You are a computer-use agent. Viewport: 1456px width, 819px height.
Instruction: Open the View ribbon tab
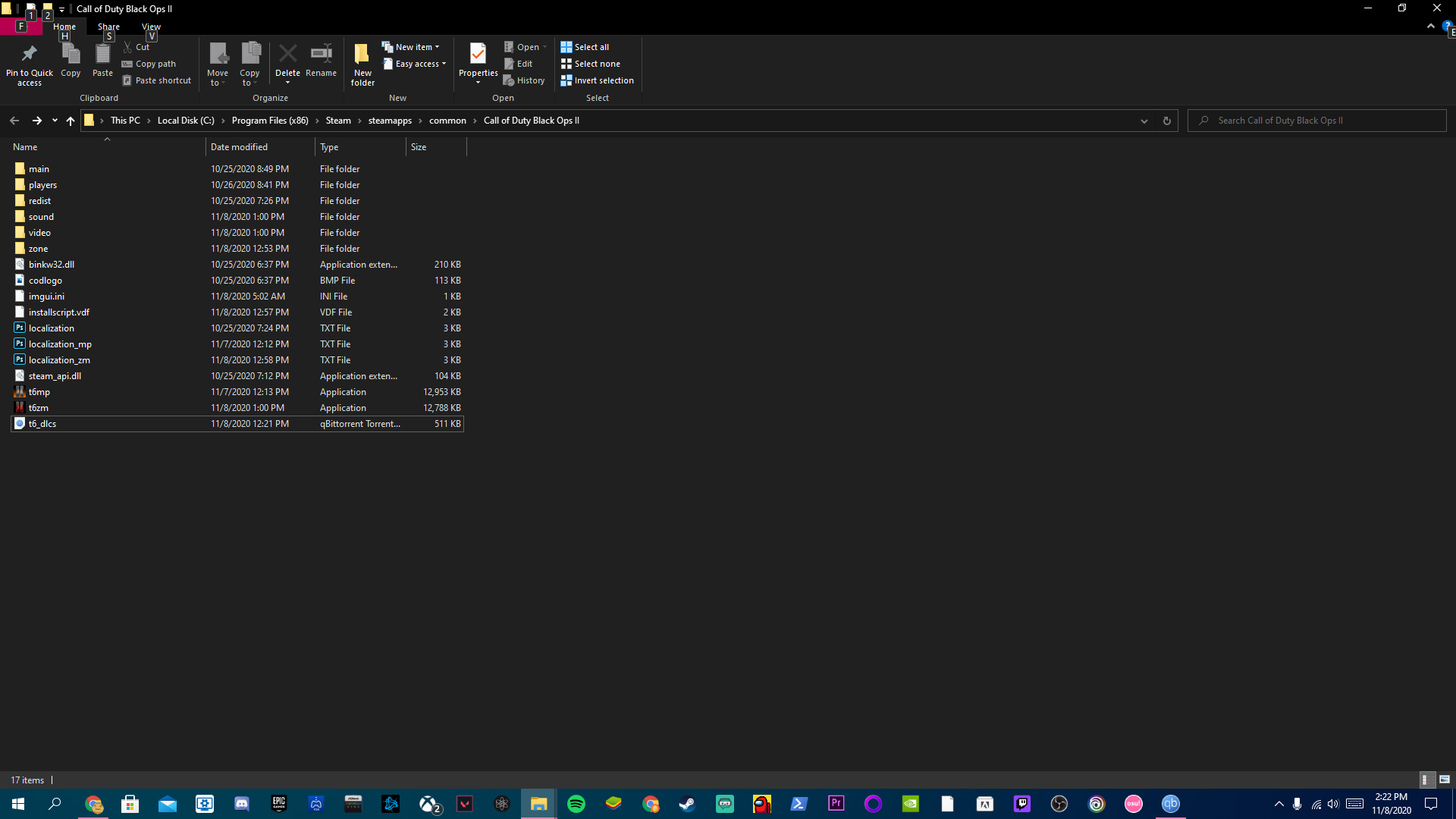(151, 27)
